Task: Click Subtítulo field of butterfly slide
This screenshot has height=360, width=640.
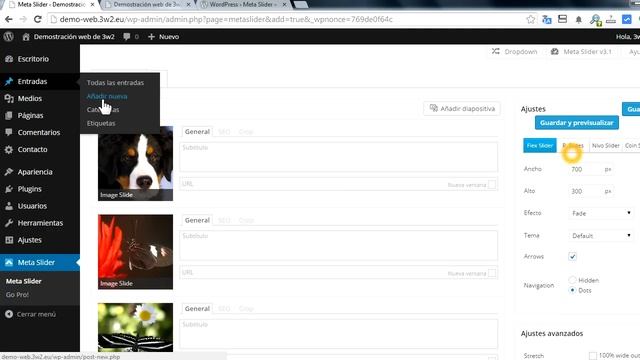Action: pos(338,245)
